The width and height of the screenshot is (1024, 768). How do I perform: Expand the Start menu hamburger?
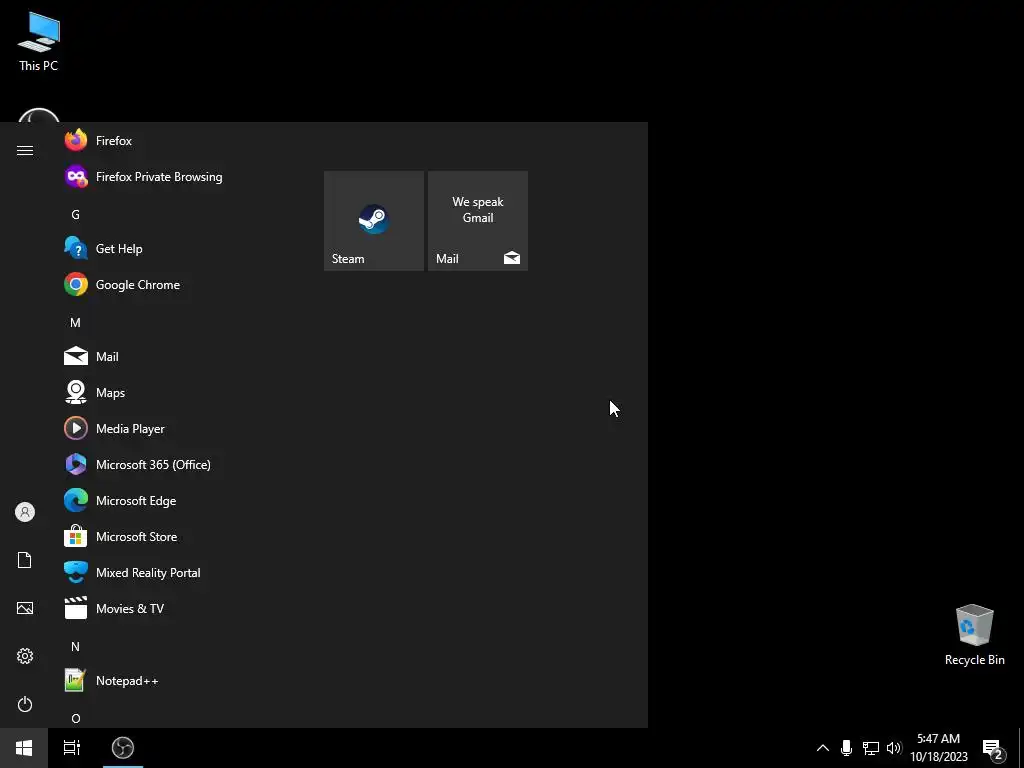[x=25, y=151]
